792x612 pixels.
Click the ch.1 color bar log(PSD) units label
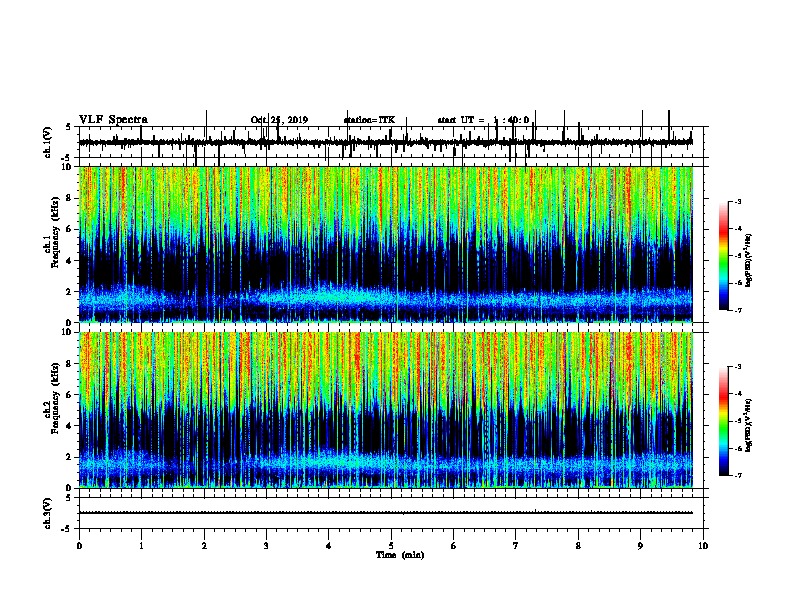[x=748, y=261]
